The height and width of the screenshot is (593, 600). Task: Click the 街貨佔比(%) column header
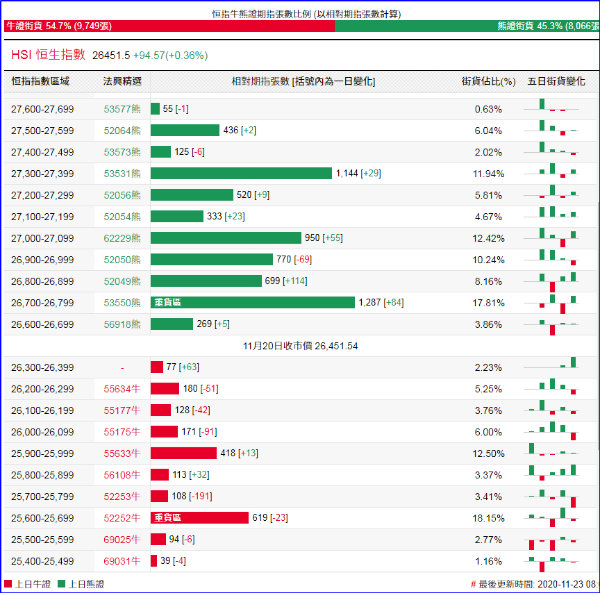488,81
